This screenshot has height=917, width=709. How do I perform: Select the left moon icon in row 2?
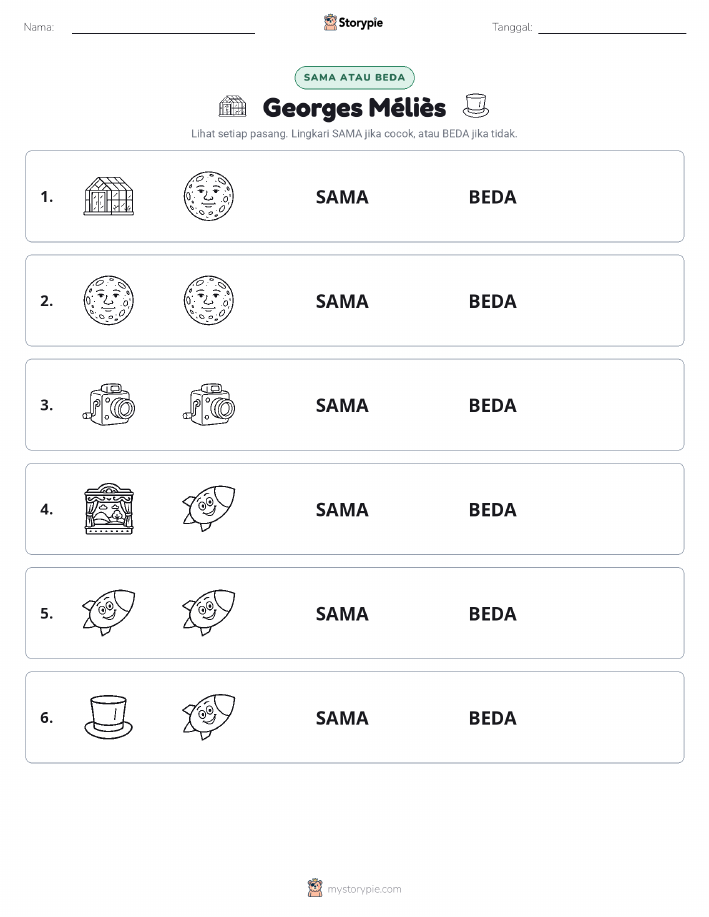(109, 301)
